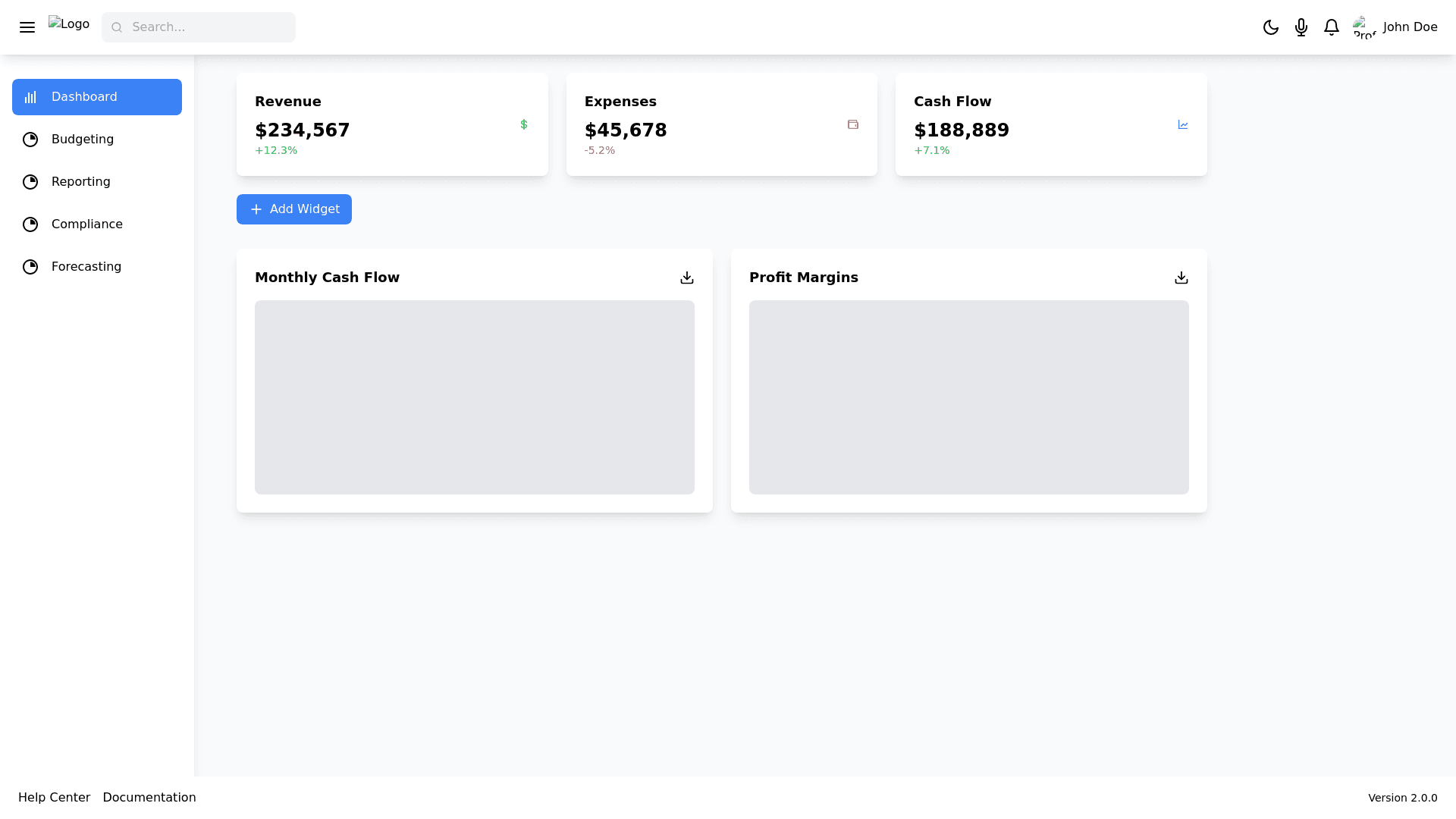The height and width of the screenshot is (819, 1456).
Task: Click the Expenses wallet icon
Action: [x=853, y=124]
